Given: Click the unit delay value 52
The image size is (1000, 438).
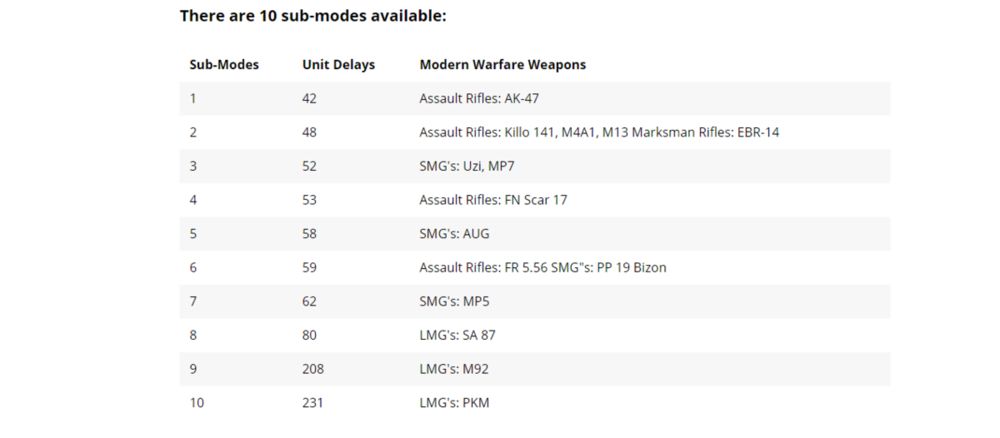Looking at the screenshot, I should (309, 167).
